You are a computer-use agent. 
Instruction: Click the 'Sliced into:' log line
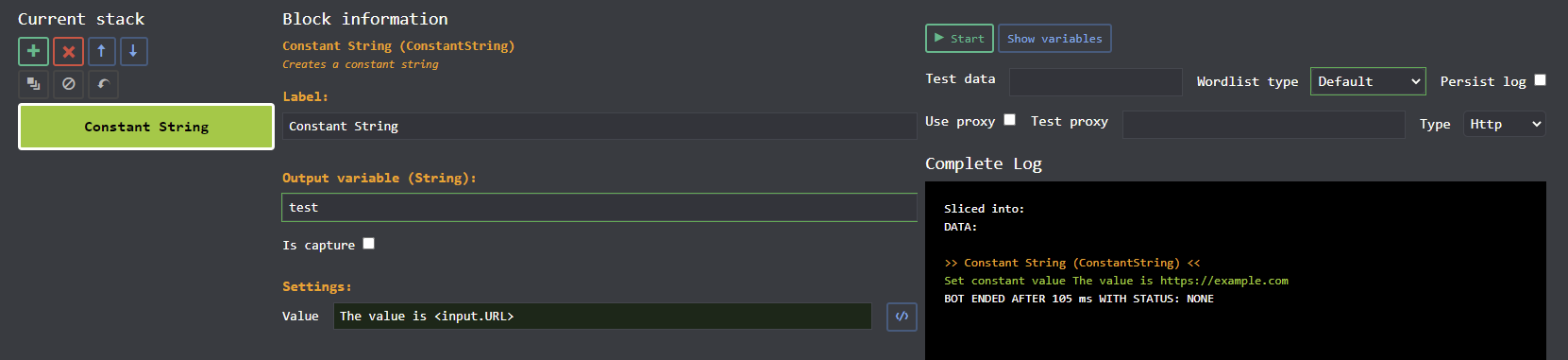pos(984,209)
